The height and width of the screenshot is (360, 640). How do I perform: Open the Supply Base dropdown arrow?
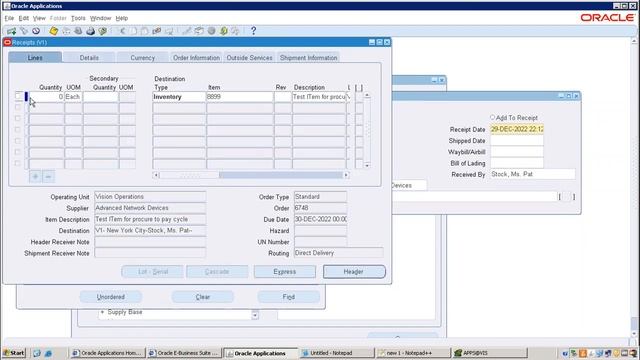(x=255, y=315)
